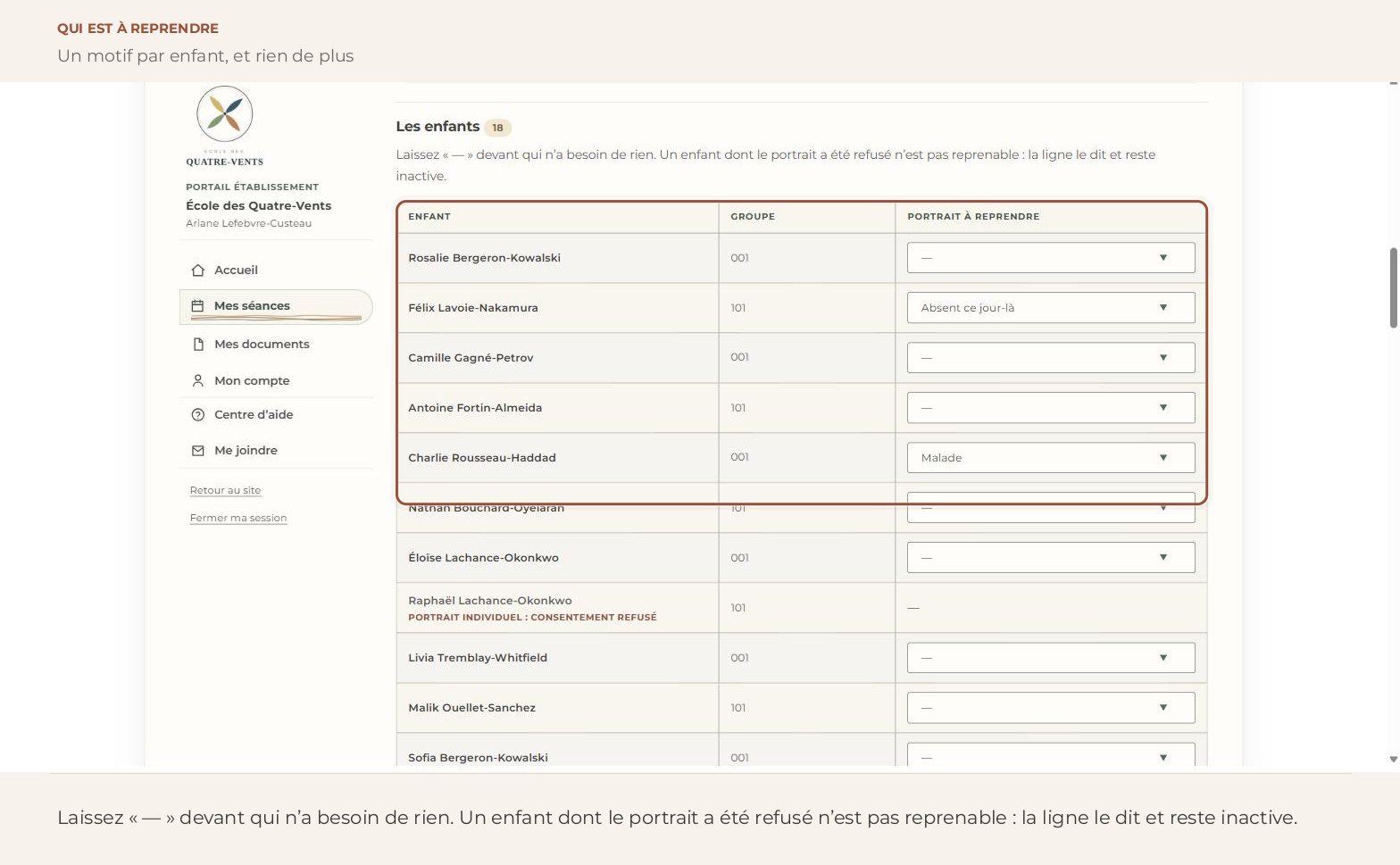Click group 001 in Rosalie Bergeron-Kowalski's row

tap(739, 258)
